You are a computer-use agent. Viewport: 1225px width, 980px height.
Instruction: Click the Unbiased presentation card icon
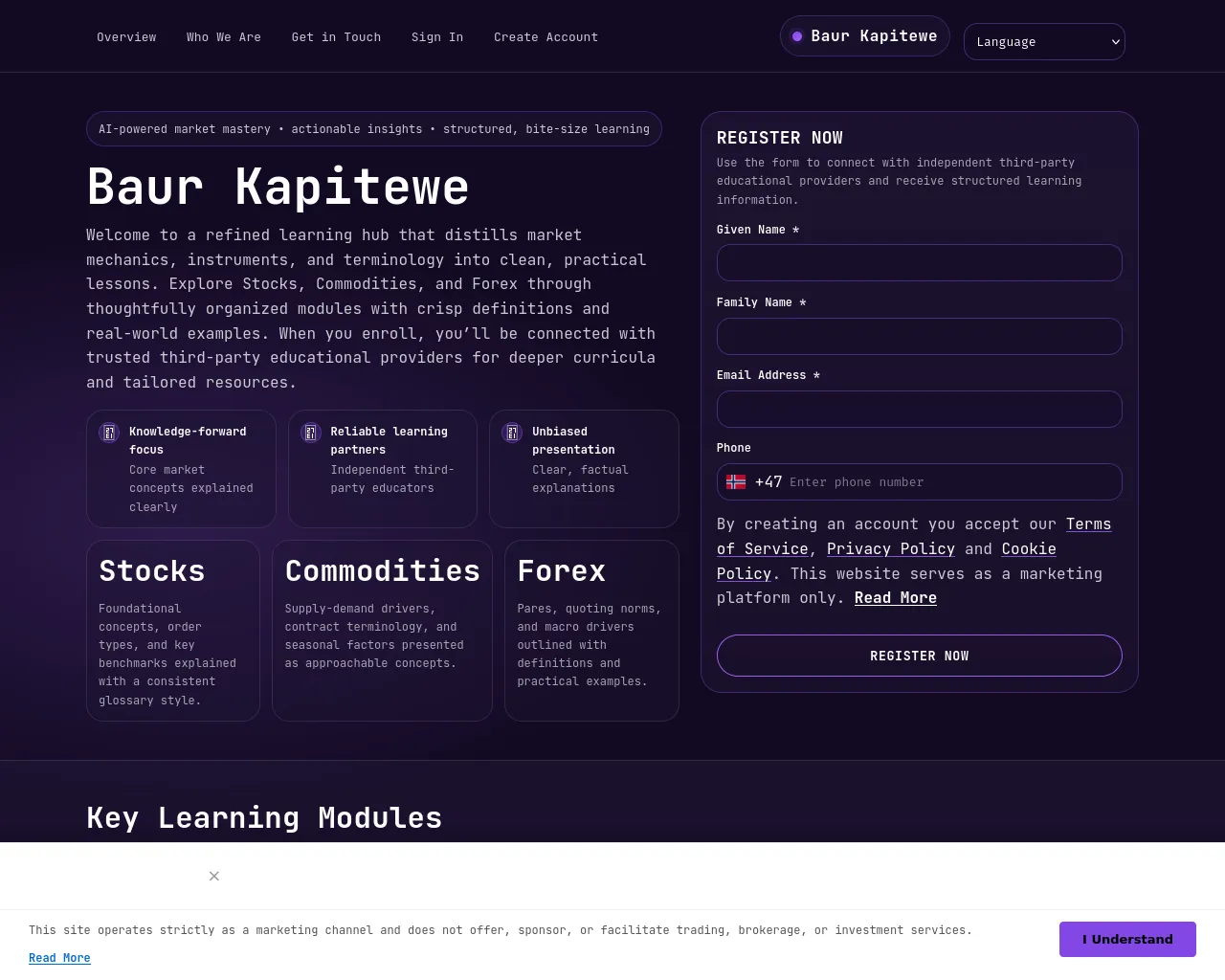click(512, 433)
